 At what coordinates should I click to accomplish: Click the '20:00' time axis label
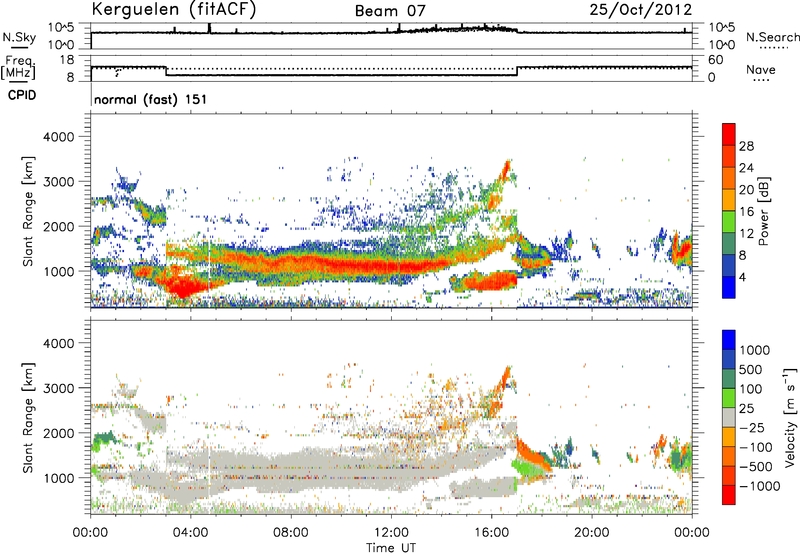(x=592, y=533)
